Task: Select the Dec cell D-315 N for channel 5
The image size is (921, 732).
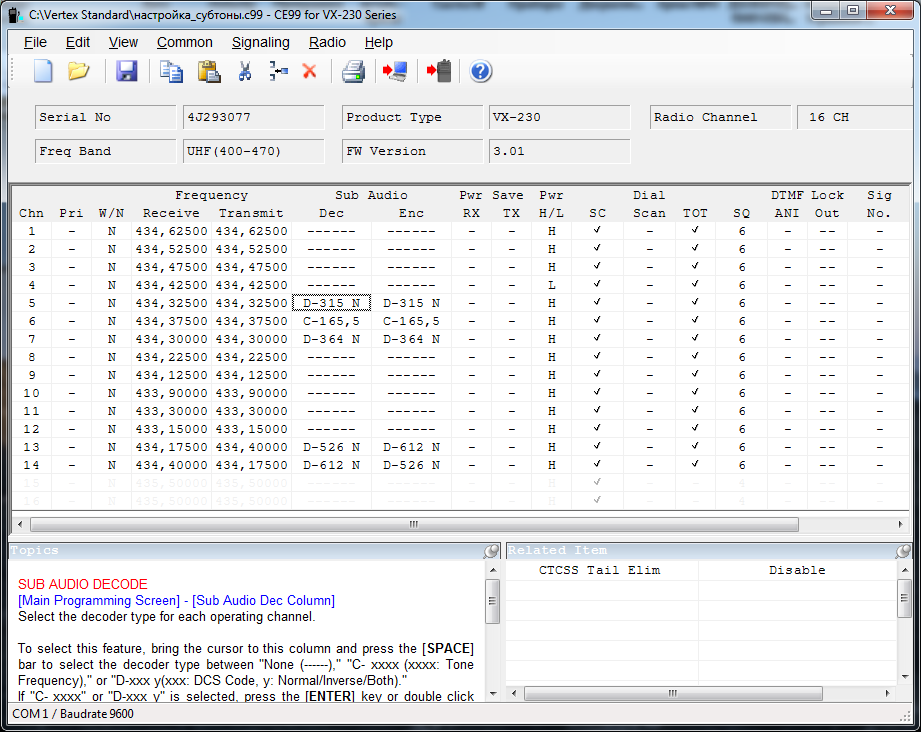Action: pyautogui.click(x=331, y=303)
